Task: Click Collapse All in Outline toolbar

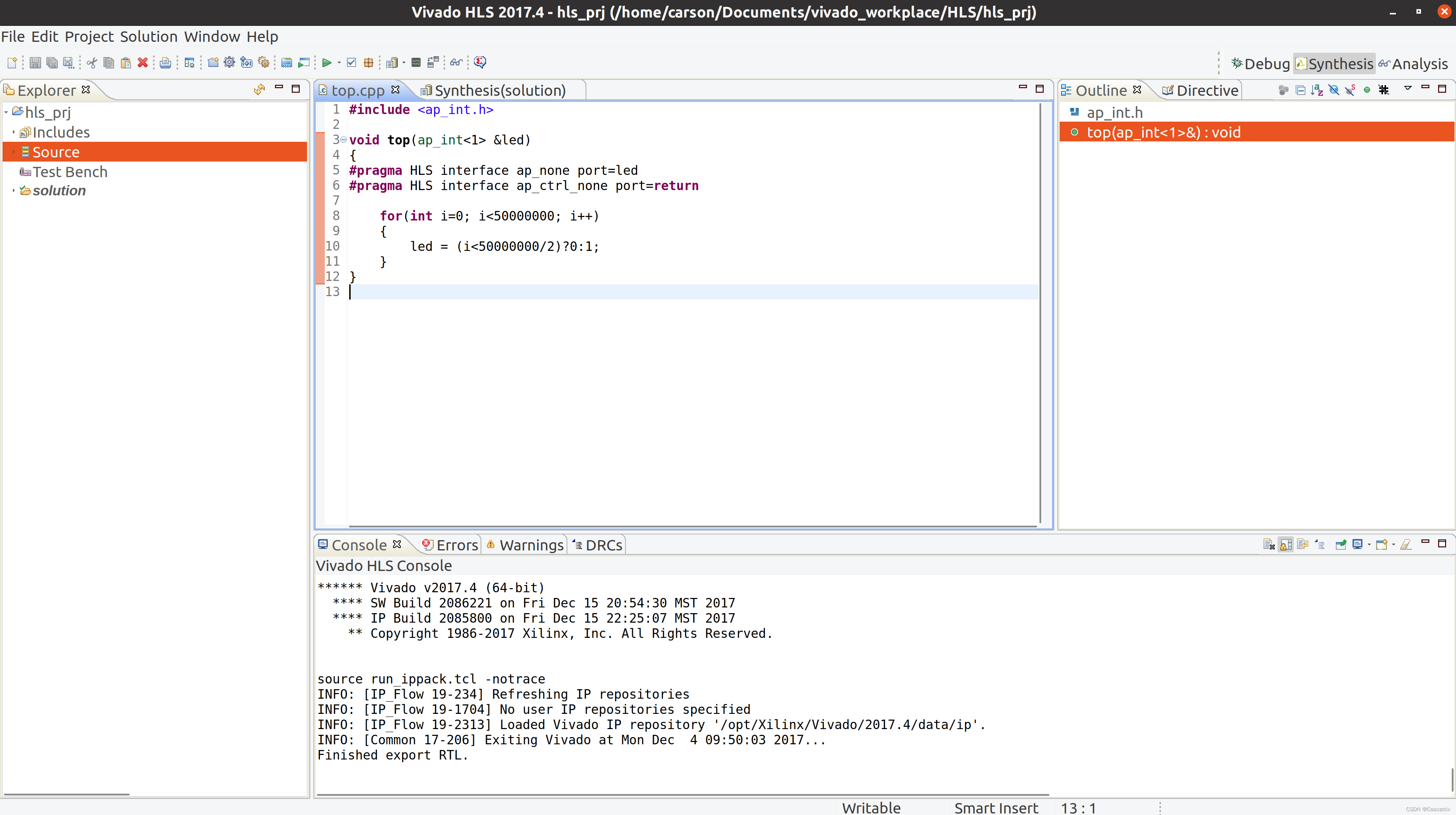Action: pyautogui.click(x=1300, y=90)
